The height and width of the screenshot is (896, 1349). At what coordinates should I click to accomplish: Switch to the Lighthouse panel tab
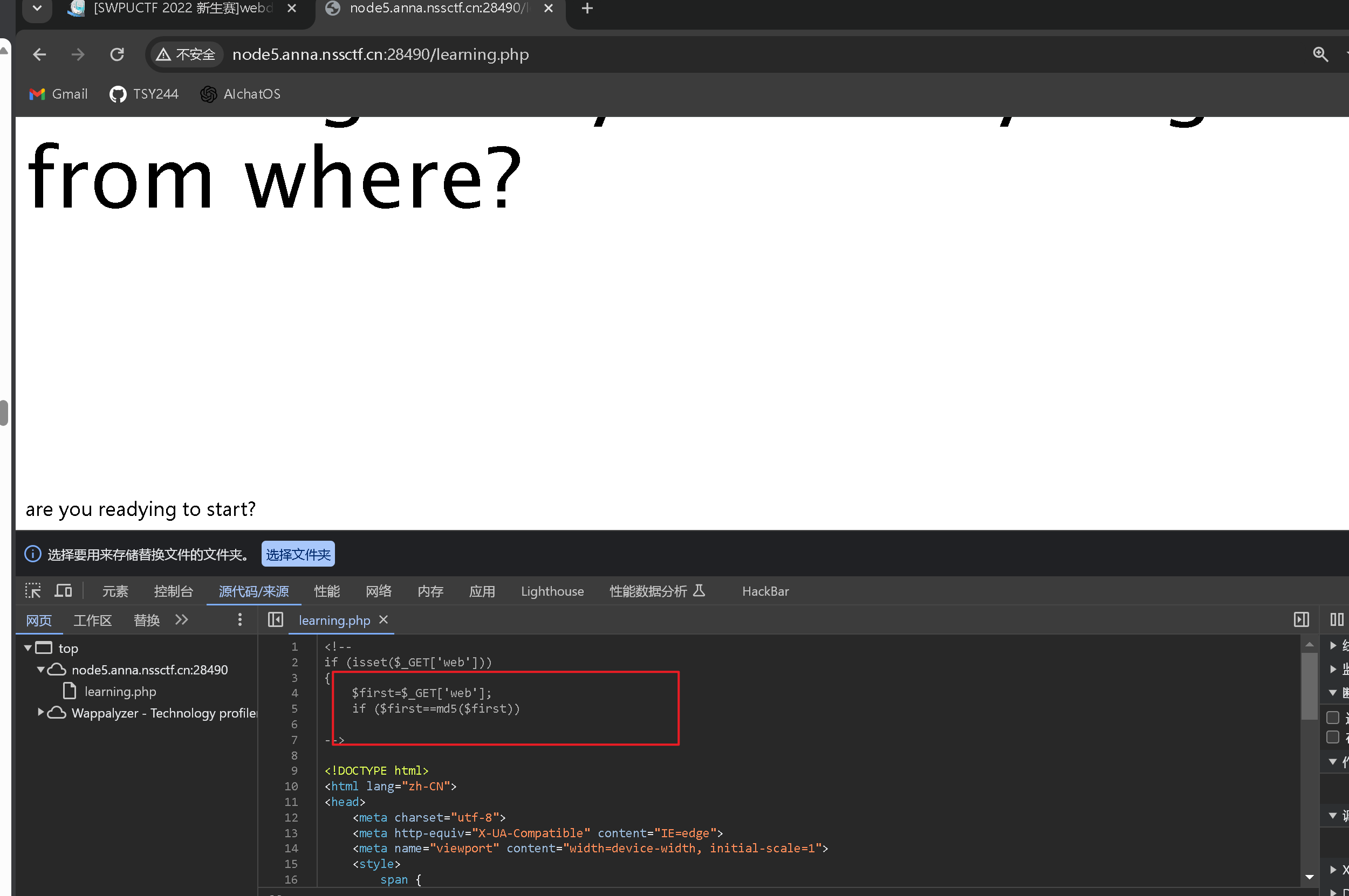point(552,591)
